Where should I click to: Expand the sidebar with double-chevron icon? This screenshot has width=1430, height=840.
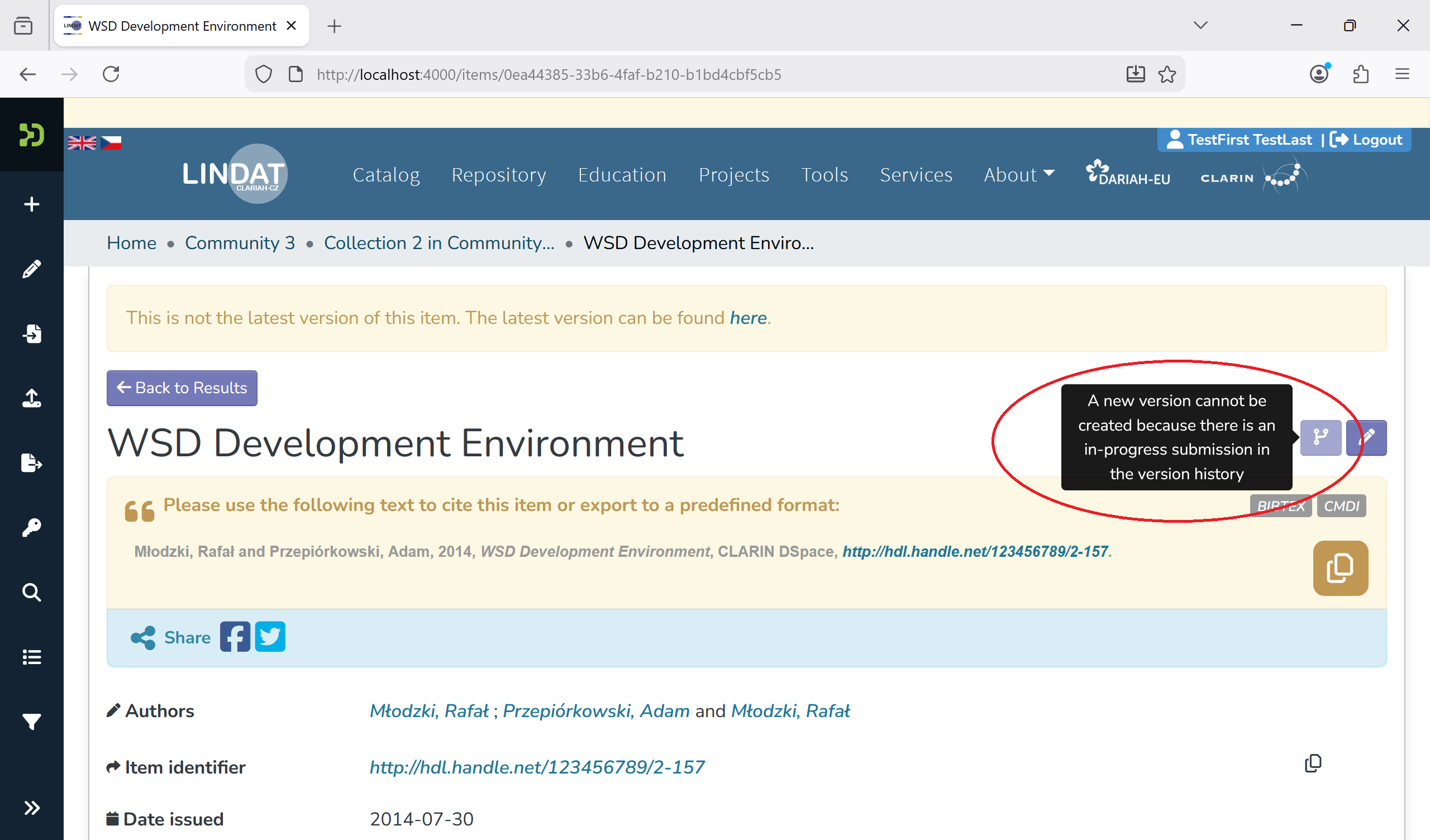[x=32, y=808]
